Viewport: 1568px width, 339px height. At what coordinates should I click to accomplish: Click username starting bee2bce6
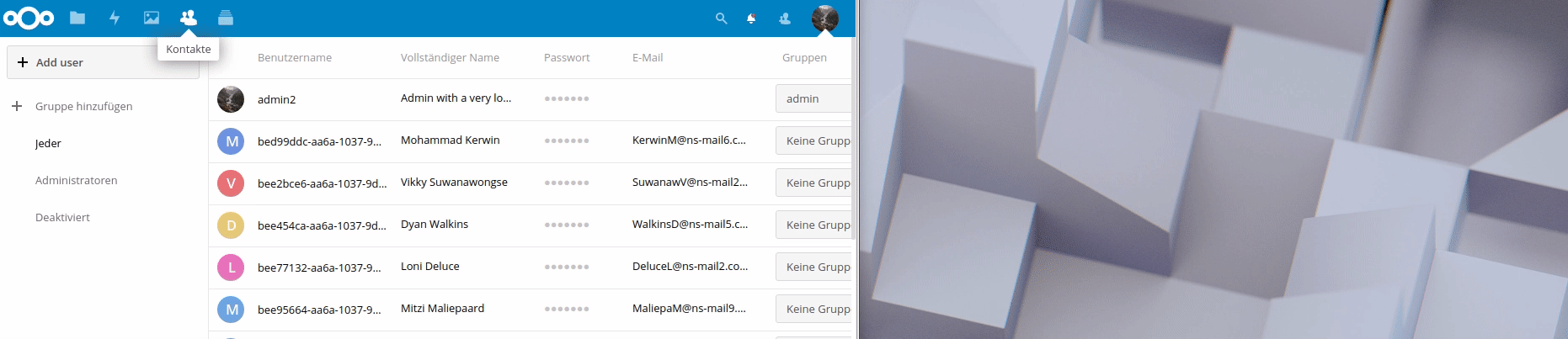[x=322, y=183]
